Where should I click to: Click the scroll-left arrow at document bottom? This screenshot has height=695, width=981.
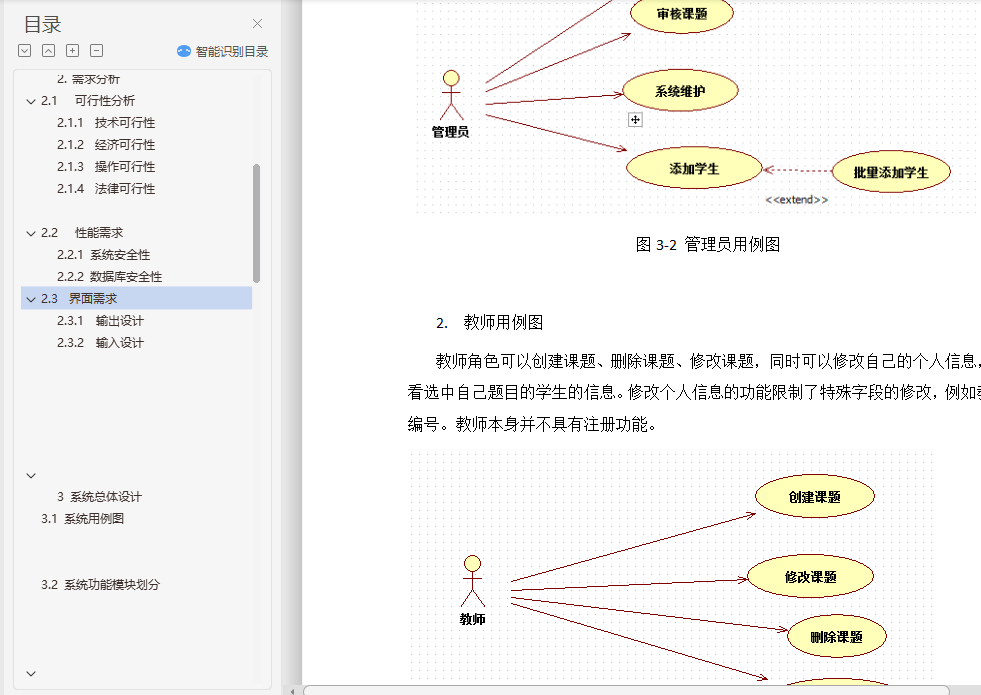click(x=292, y=691)
